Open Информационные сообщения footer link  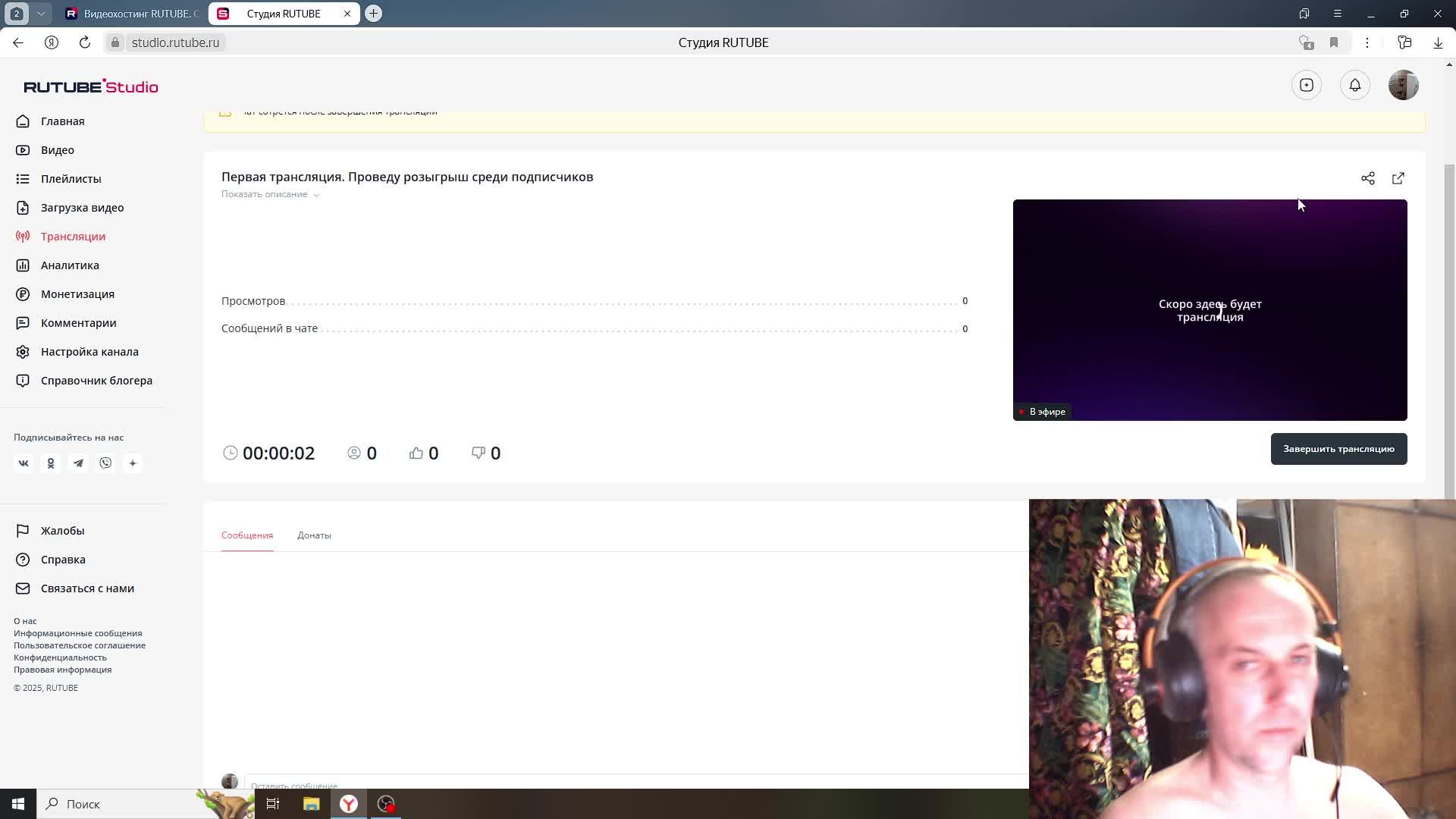point(77,633)
